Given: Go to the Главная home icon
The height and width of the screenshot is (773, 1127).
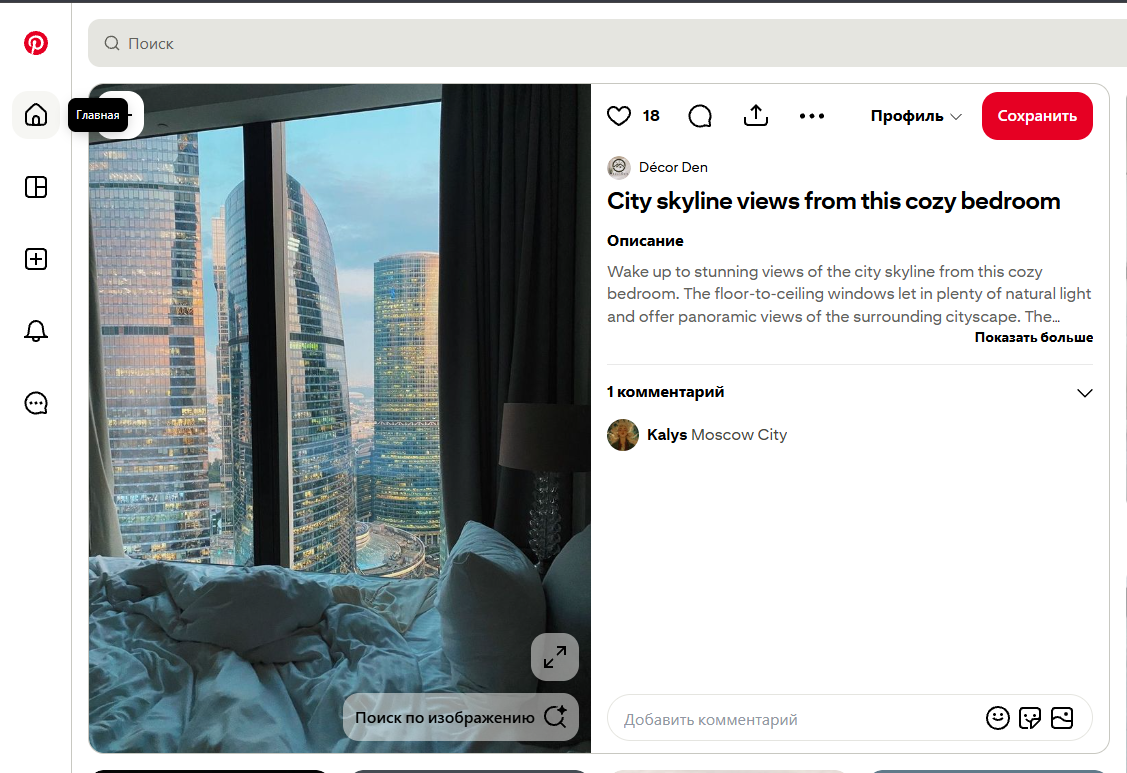Looking at the screenshot, I should click(36, 115).
